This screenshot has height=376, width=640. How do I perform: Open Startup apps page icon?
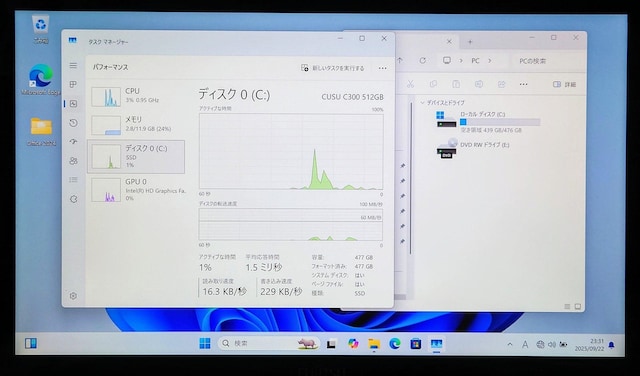click(x=73, y=142)
